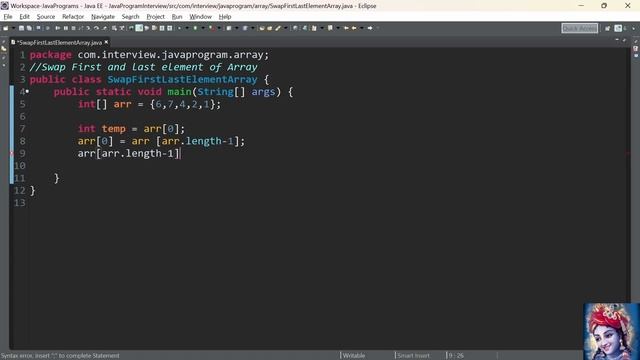This screenshot has width=640, height=360.
Task: Click the Open Task toolbar icon
Action: (x=269, y=28)
